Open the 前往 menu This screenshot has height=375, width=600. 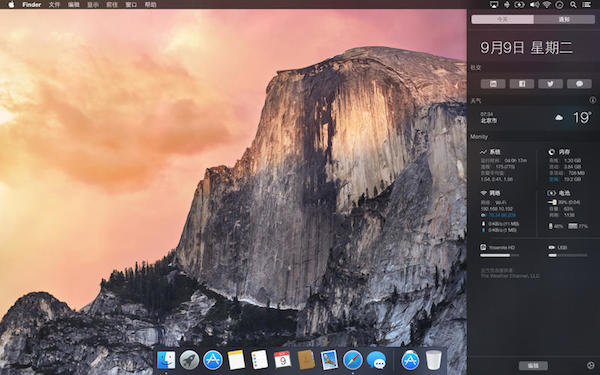(112, 5)
